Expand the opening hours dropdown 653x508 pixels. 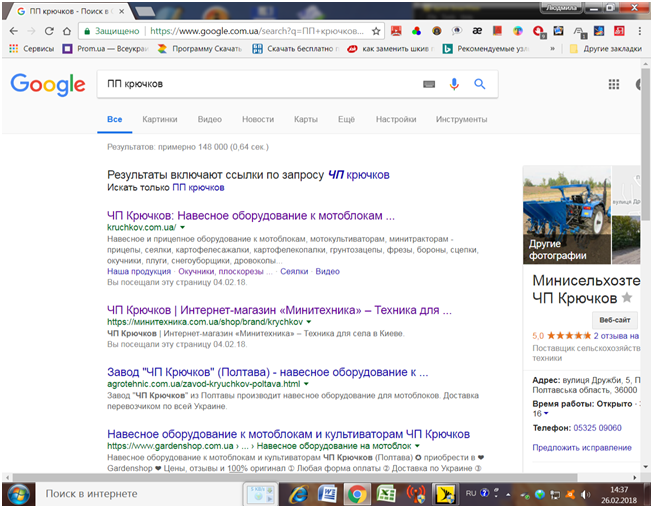(x=546, y=414)
